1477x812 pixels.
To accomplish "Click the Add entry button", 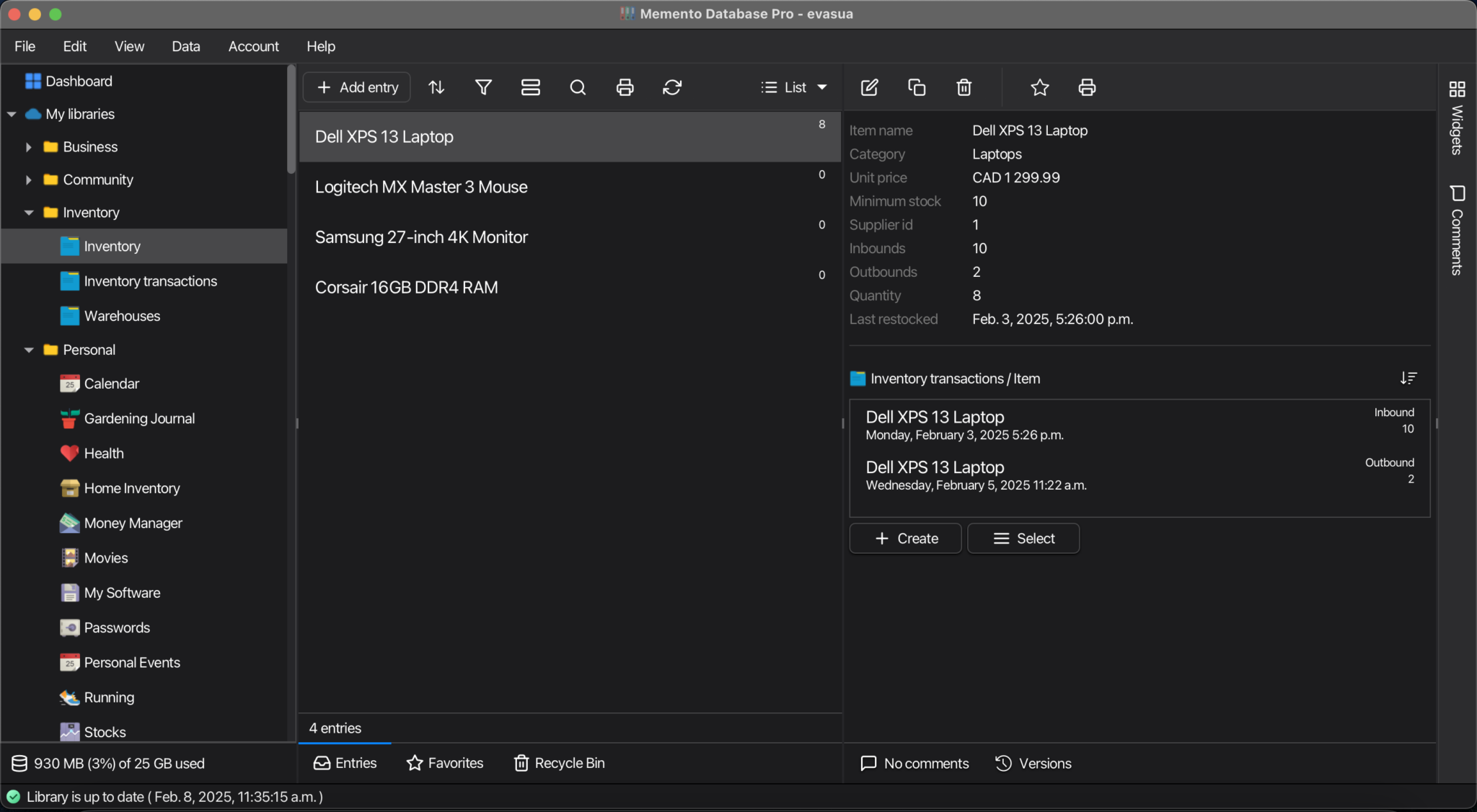I will [x=357, y=87].
